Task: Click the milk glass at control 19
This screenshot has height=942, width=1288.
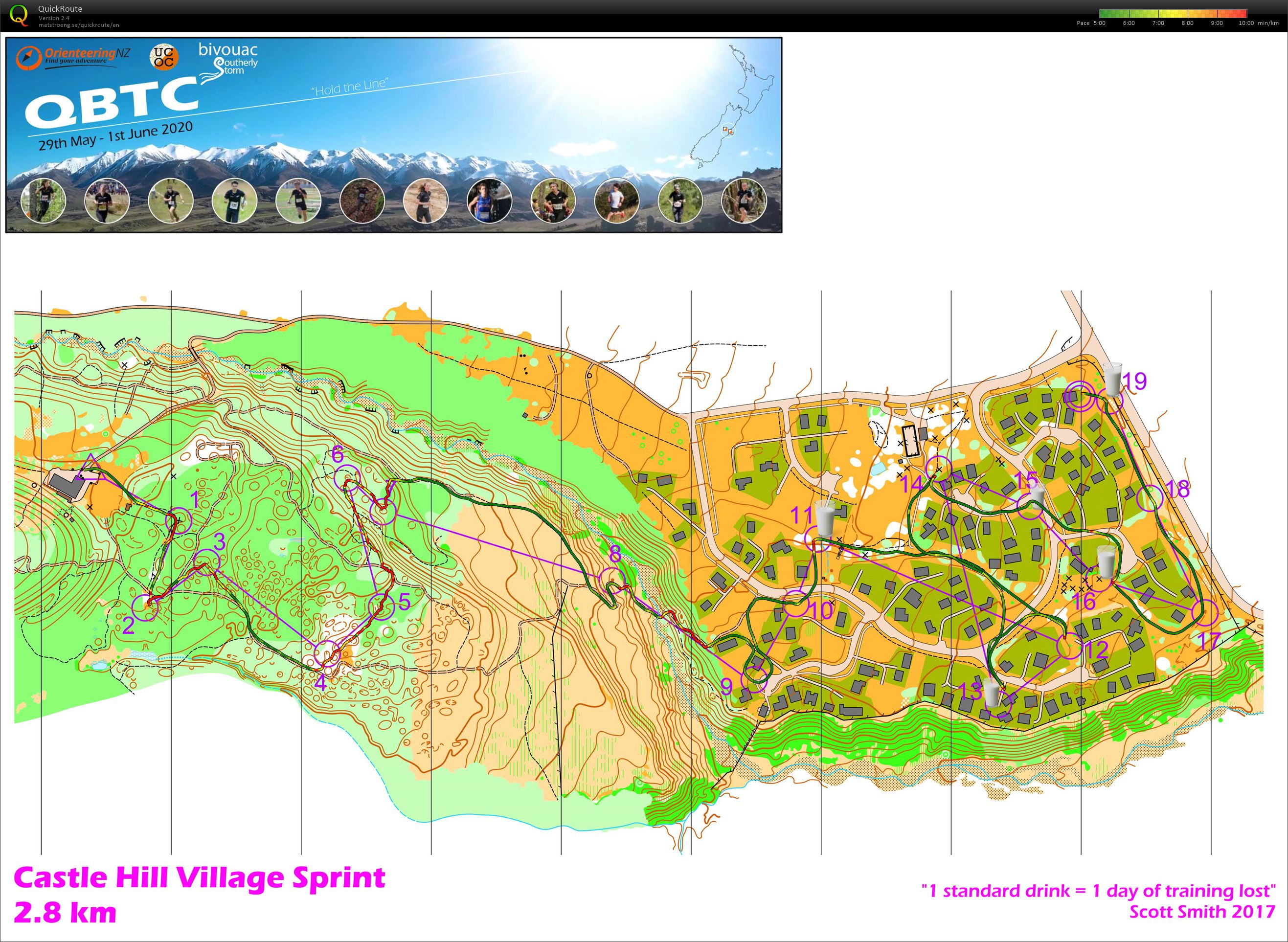Action: tap(1112, 379)
